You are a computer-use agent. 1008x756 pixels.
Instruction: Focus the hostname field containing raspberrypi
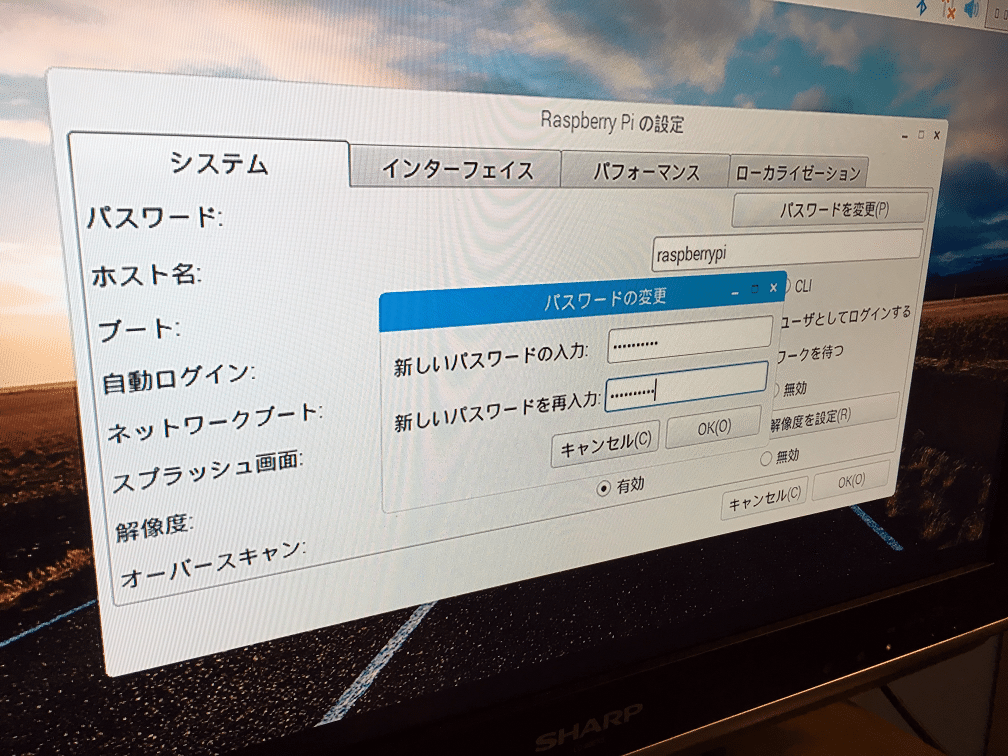pos(787,251)
